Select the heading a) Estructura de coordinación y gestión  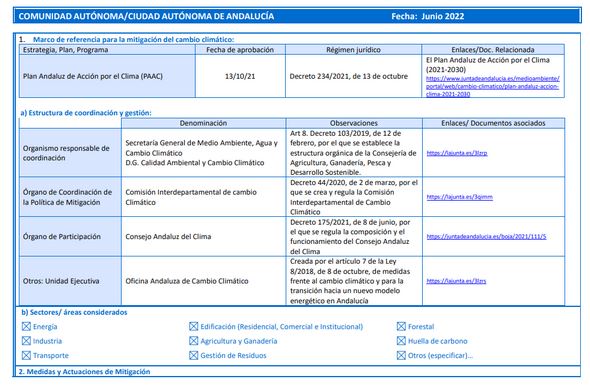point(86,113)
